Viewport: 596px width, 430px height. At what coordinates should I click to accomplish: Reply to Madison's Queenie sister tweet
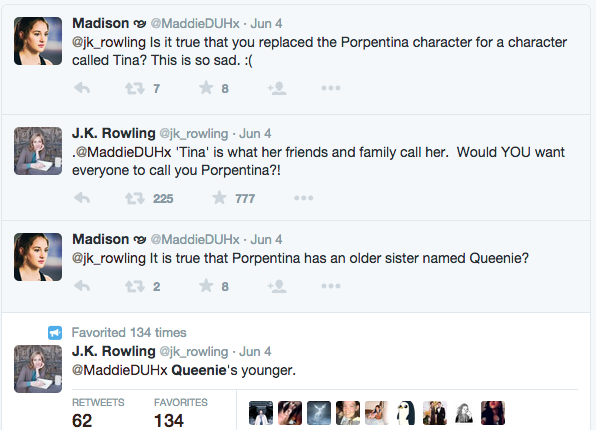coord(82,286)
